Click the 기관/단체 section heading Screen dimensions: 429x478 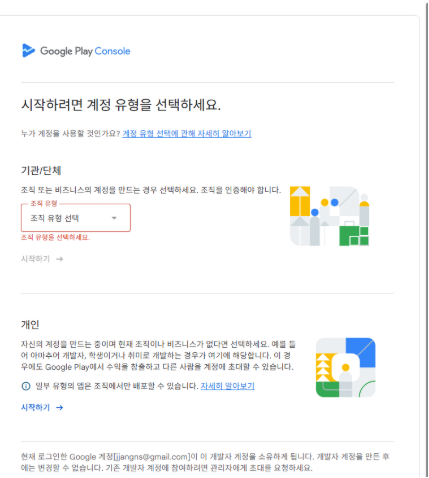point(41,171)
